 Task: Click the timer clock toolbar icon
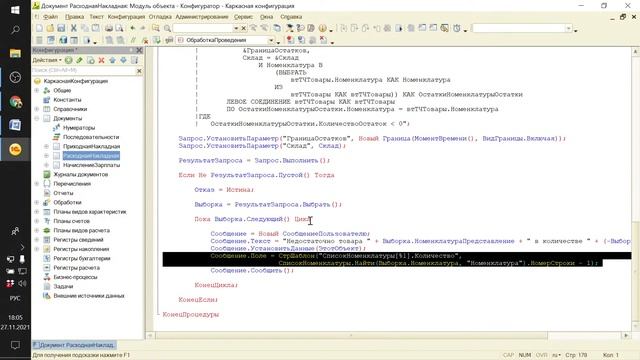pos(457,28)
